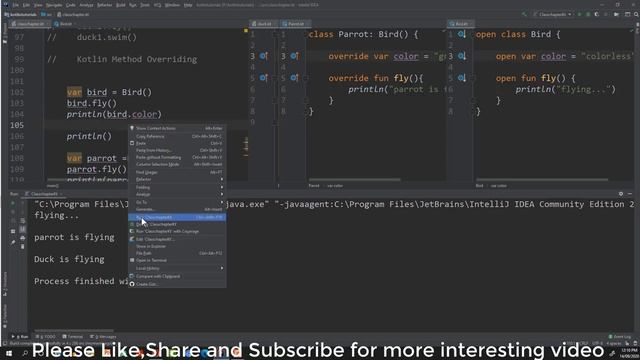Choose Show Context Actions in context menu

(x=177, y=128)
